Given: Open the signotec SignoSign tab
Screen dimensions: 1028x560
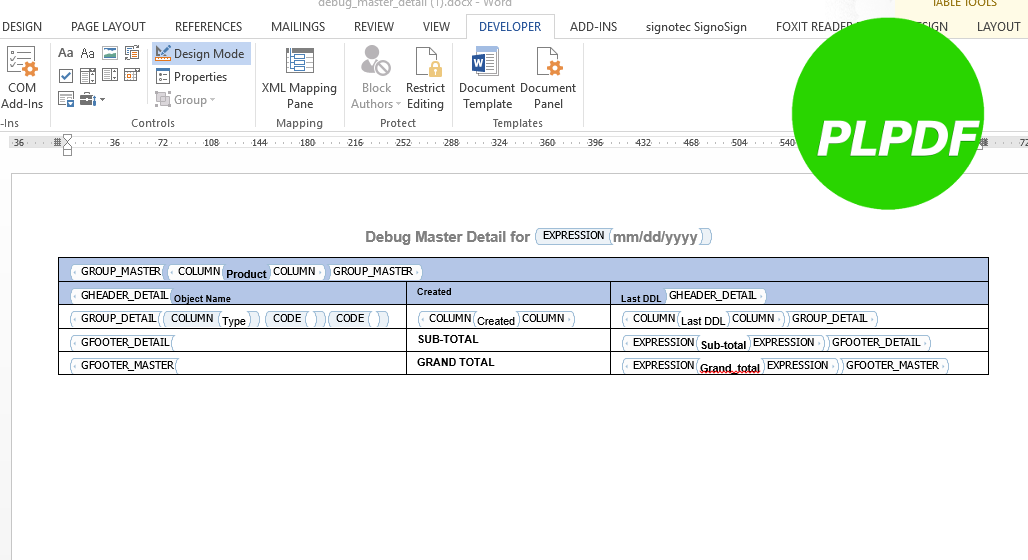Looking at the screenshot, I should coord(696,27).
